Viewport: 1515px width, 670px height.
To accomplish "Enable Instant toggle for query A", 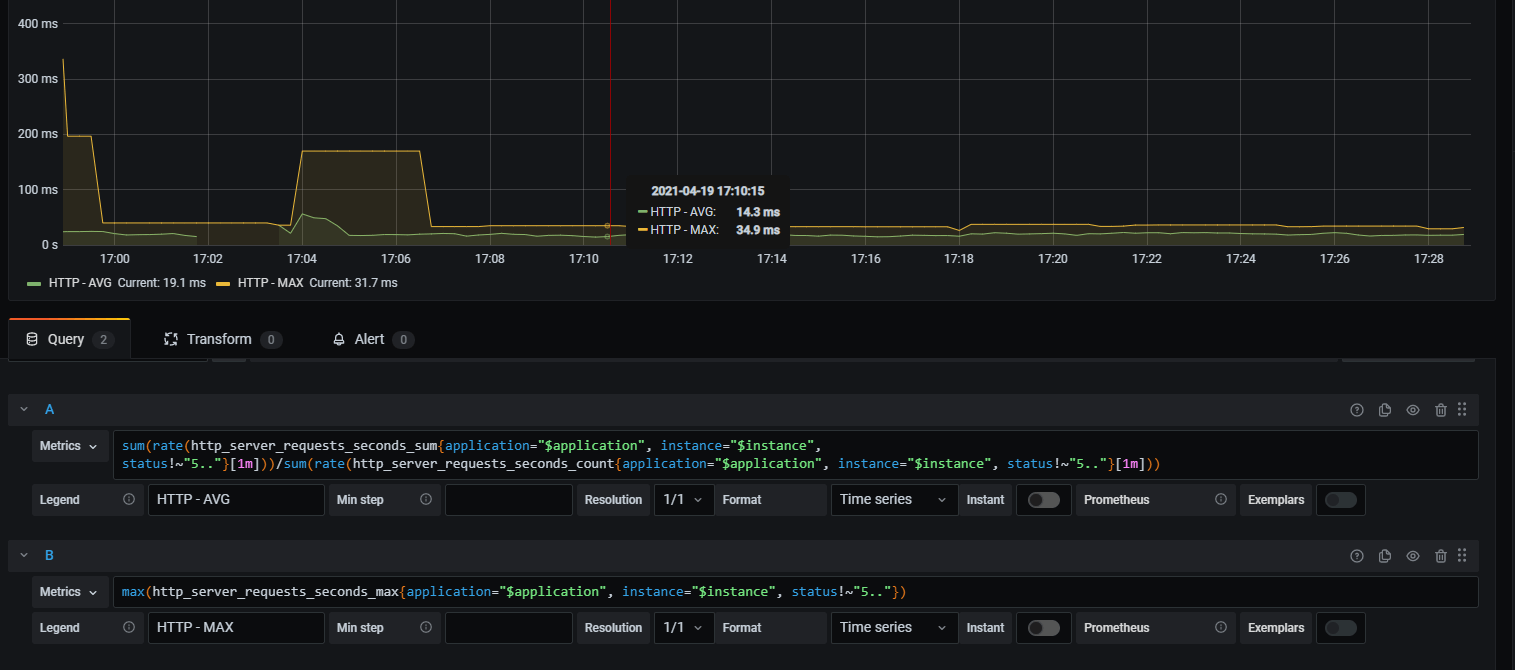I will coord(1043,500).
